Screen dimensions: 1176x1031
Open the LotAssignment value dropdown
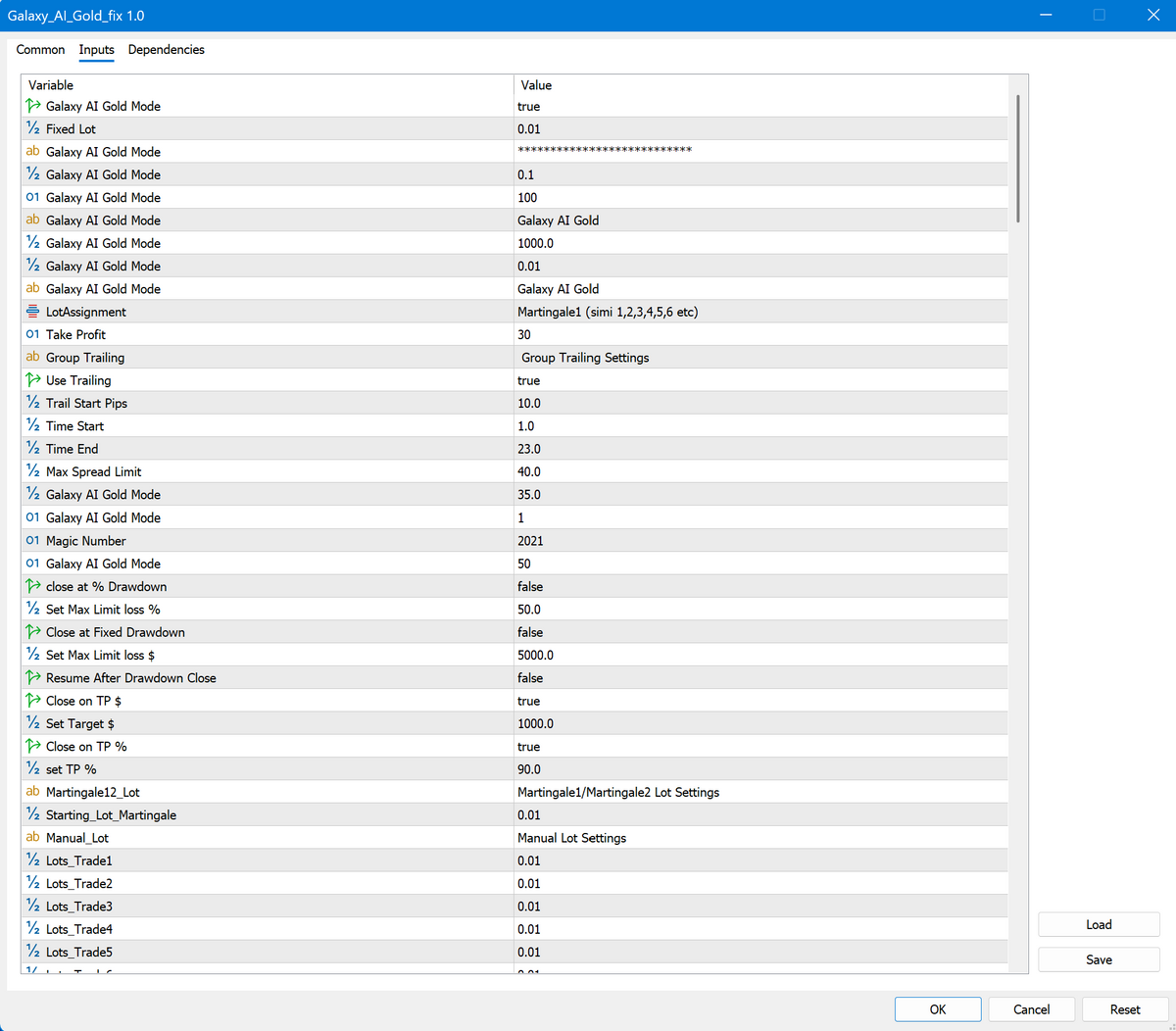coord(686,312)
